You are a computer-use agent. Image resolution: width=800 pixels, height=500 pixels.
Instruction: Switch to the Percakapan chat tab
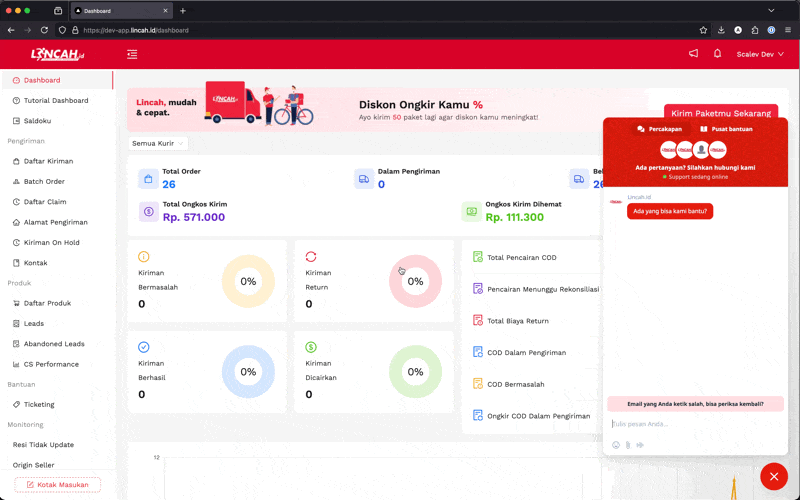pyautogui.click(x=659, y=129)
